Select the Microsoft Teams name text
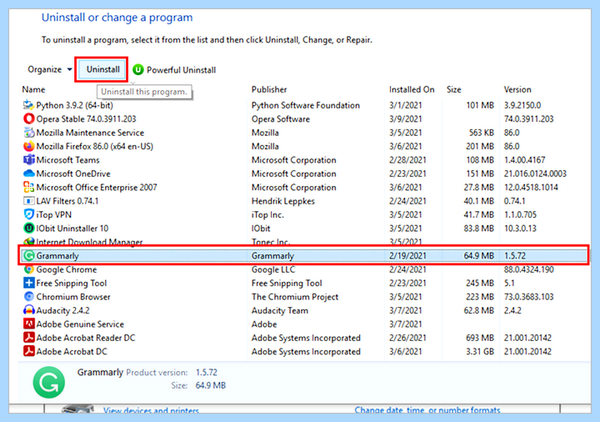600x422 pixels. click(68, 160)
